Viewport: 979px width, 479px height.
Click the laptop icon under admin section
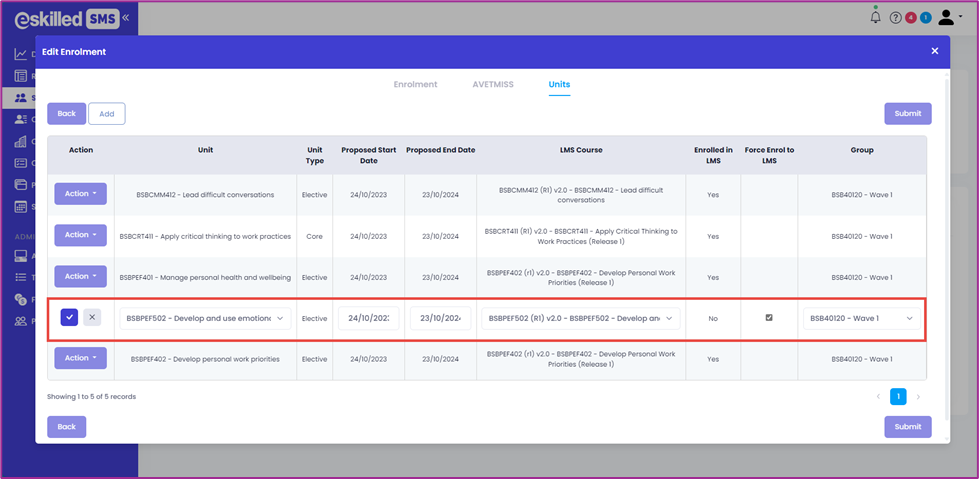(x=21, y=255)
